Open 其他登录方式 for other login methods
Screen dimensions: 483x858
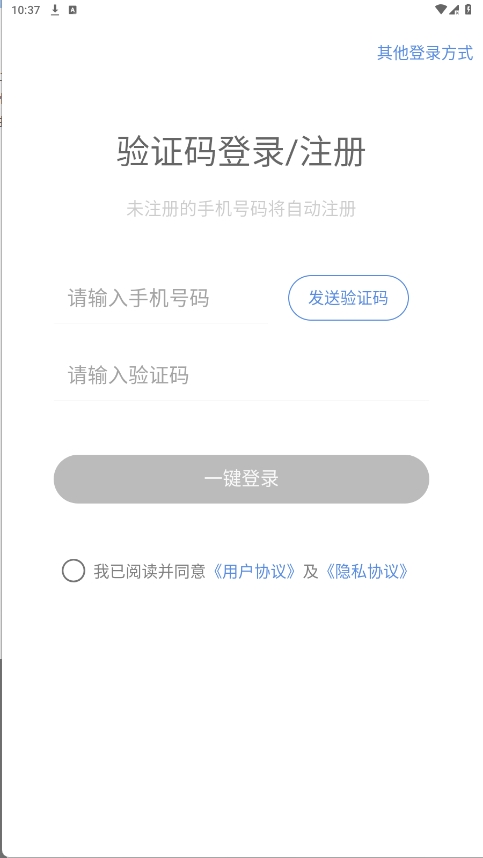tap(425, 53)
